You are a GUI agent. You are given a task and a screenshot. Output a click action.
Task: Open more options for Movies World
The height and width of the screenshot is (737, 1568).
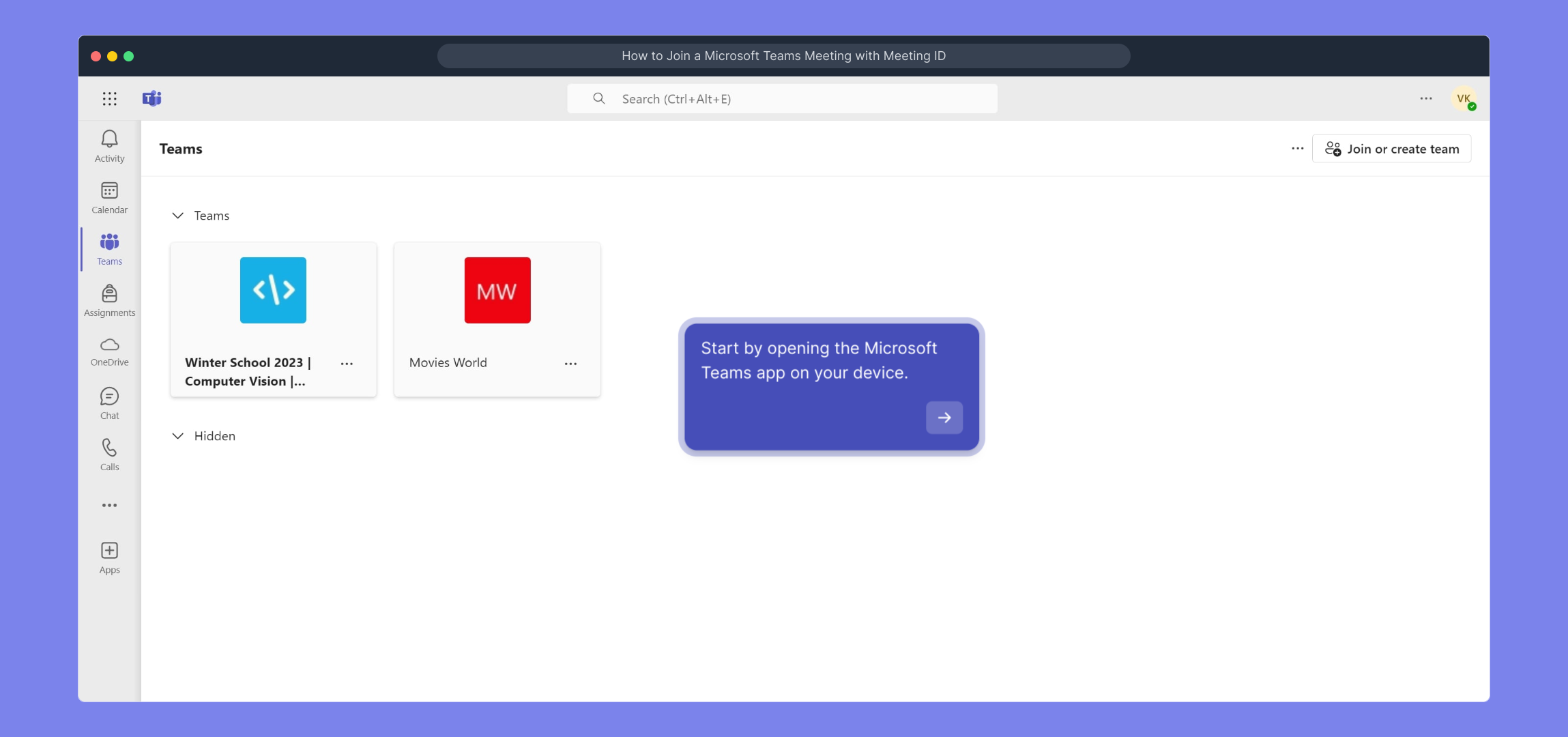pyautogui.click(x=570, y=364)
